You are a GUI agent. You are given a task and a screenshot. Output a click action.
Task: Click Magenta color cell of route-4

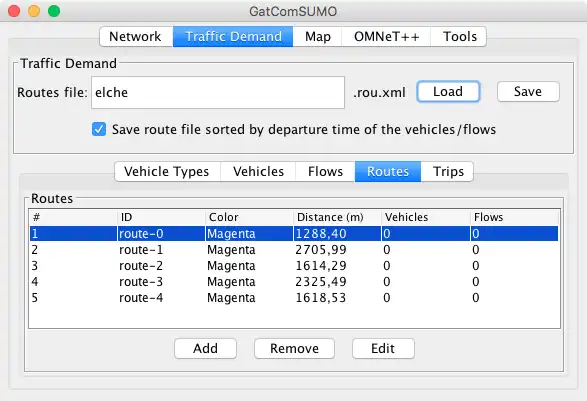pos(231,298)
